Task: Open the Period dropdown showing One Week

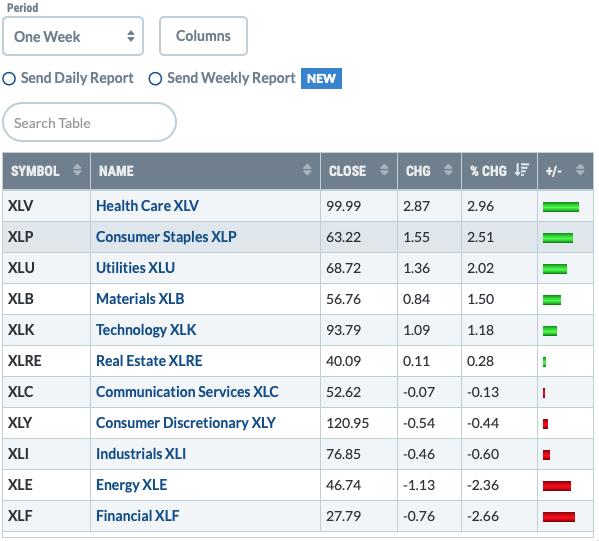Action: tap(73, 36)
